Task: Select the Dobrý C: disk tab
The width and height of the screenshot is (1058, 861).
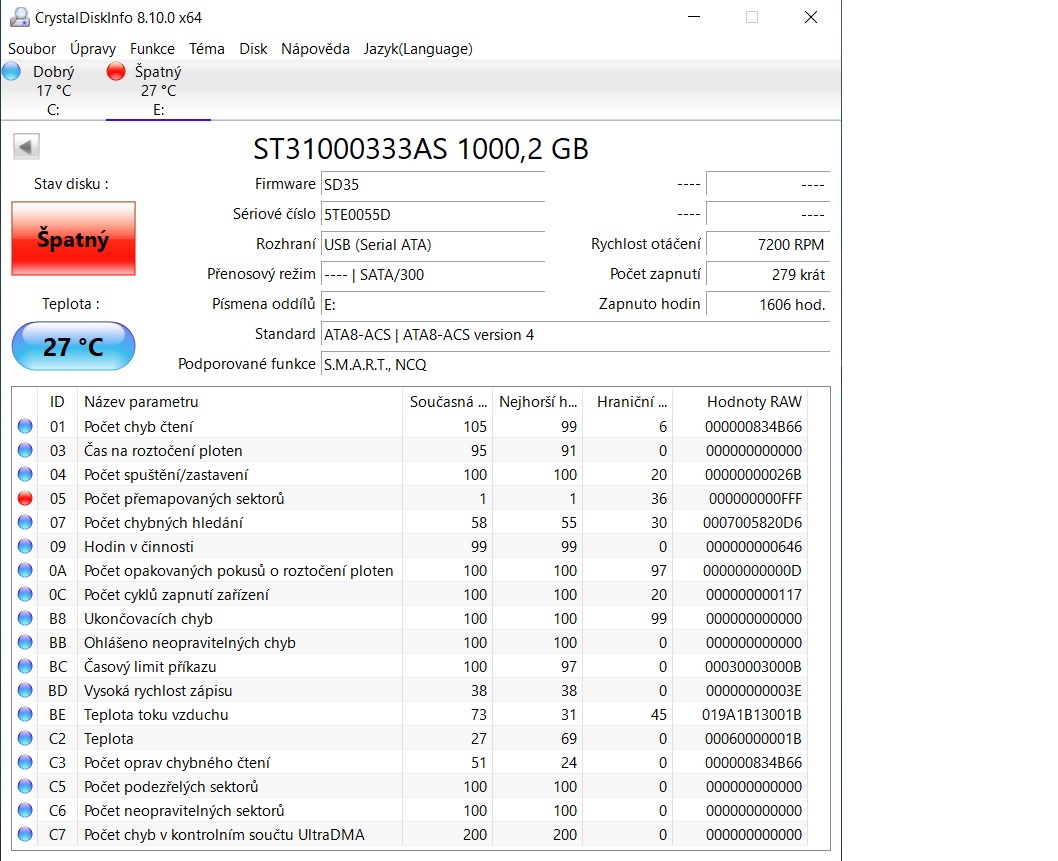Action: pyautogui.click(x=53, y=90)
